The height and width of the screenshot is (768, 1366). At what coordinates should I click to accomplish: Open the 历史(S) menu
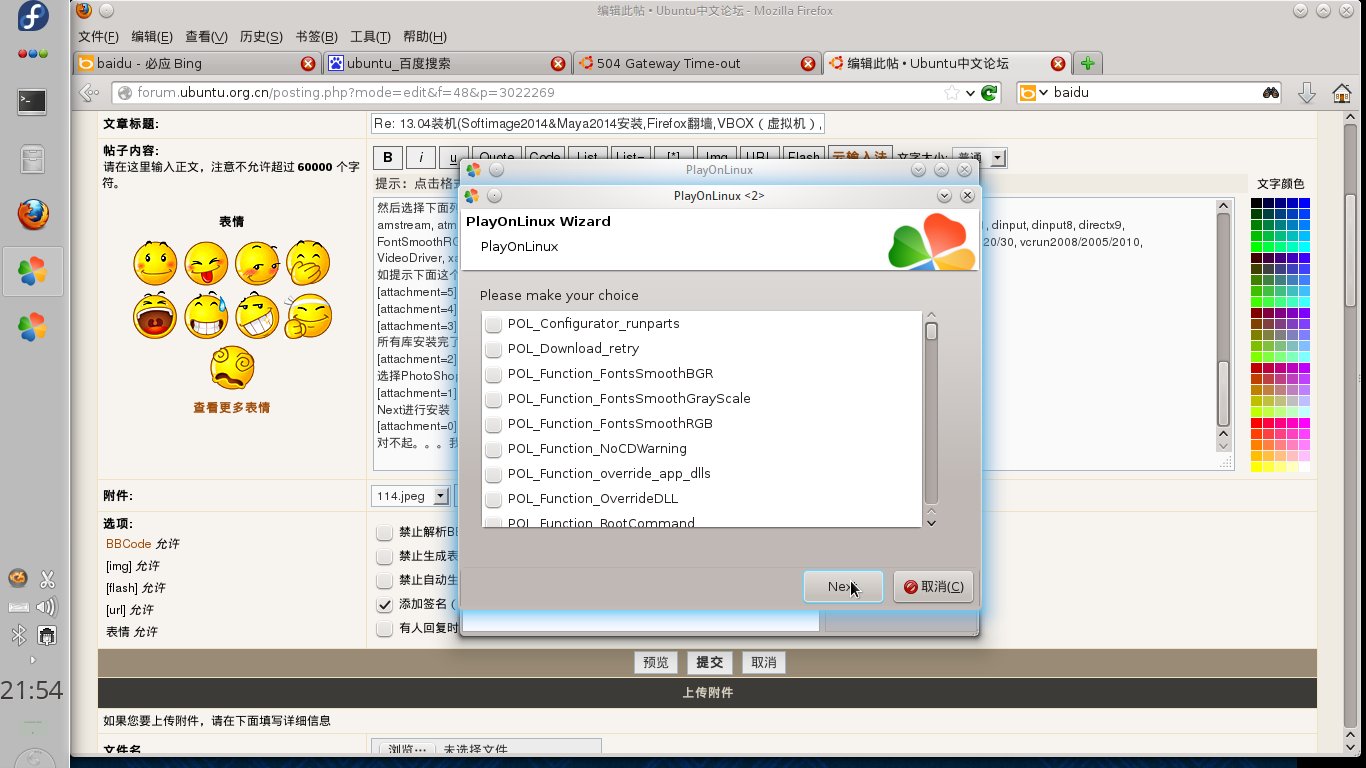(261, 37)
